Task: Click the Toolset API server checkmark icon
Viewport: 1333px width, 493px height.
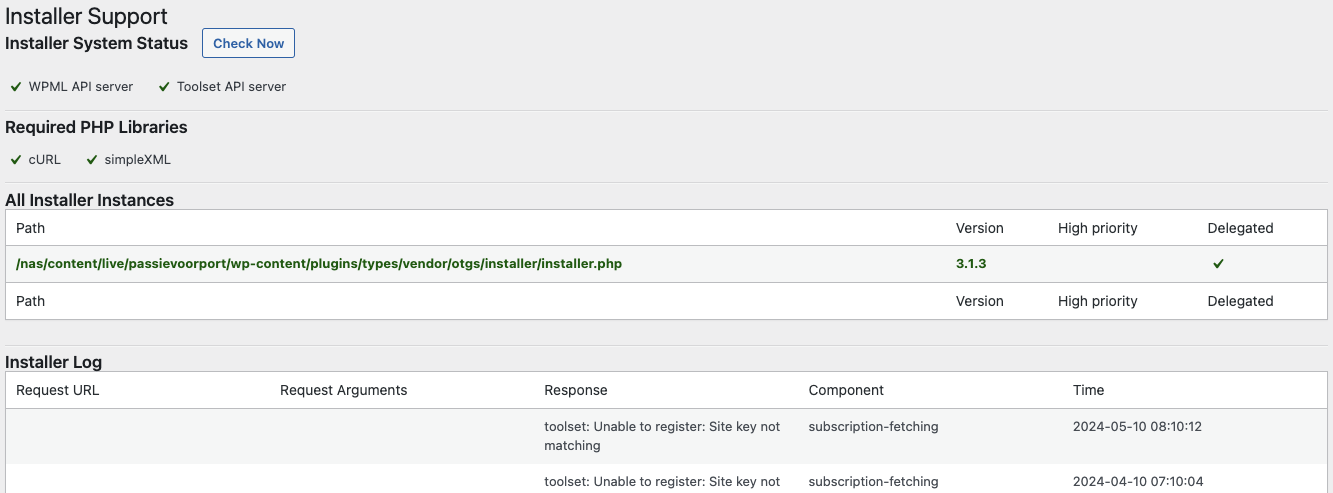Action: click(165, 87)
